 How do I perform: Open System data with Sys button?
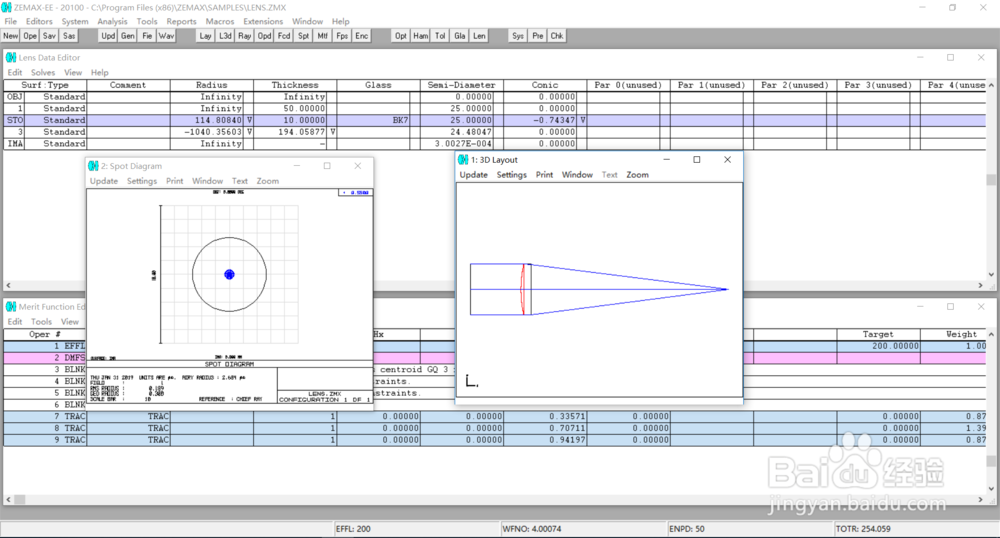[518, 36]
